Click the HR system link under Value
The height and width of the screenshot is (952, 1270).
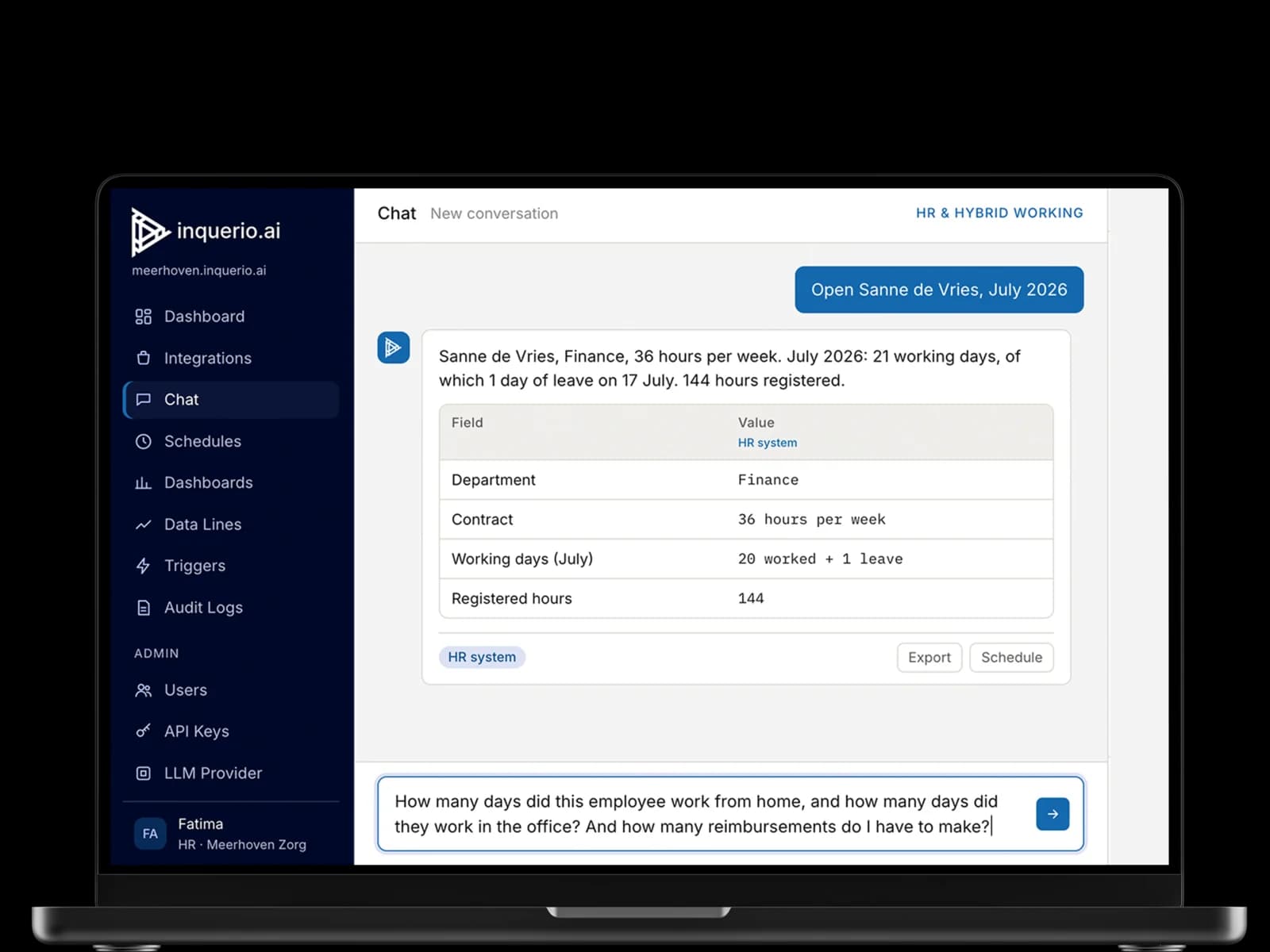768,443
